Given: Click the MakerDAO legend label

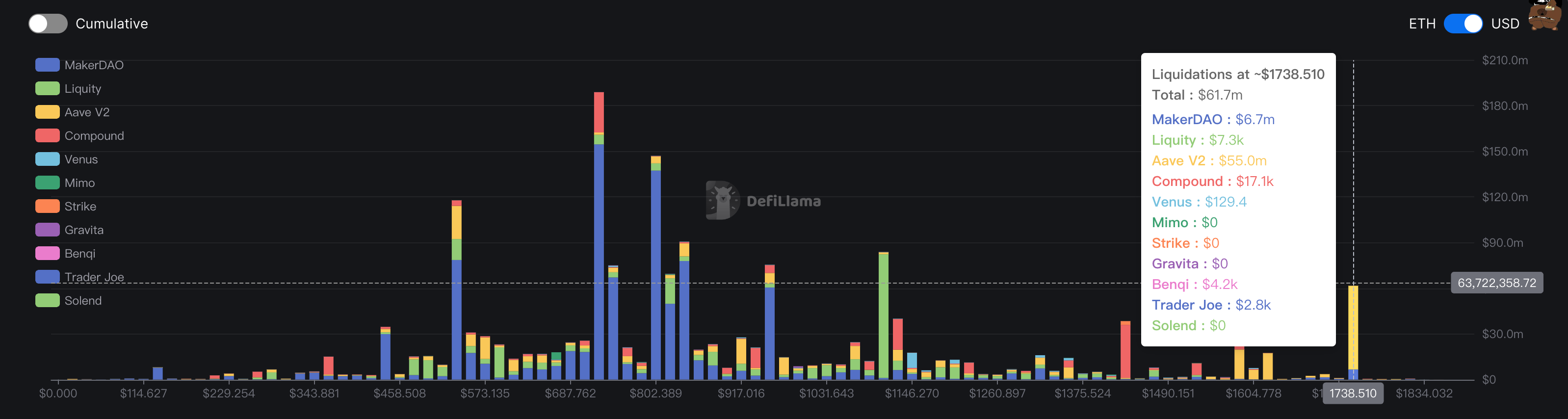Looking at the screenshot, I should click(94, 65).
